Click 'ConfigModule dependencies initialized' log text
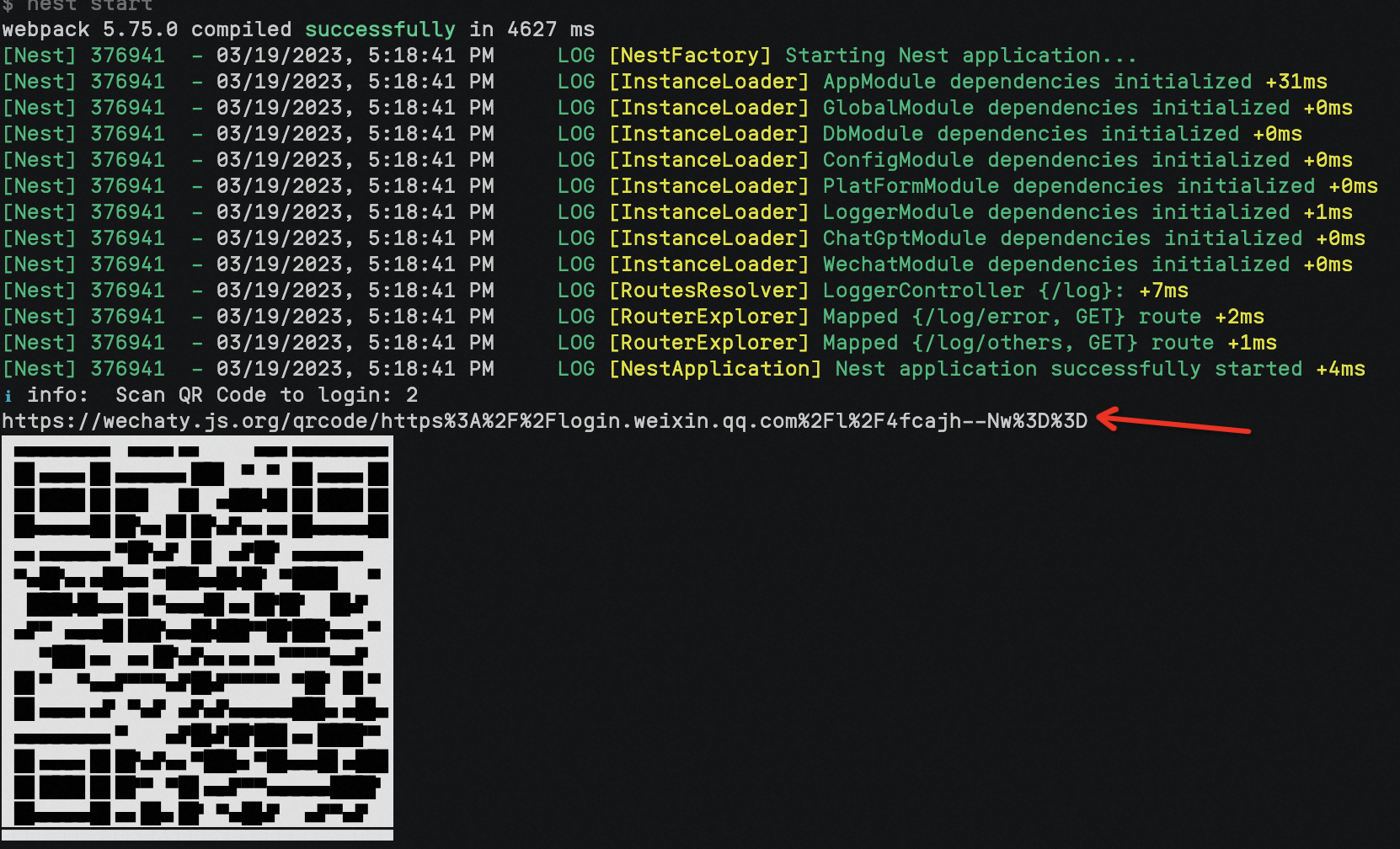Screen dimensions: 1400x849 [1056, 160]
